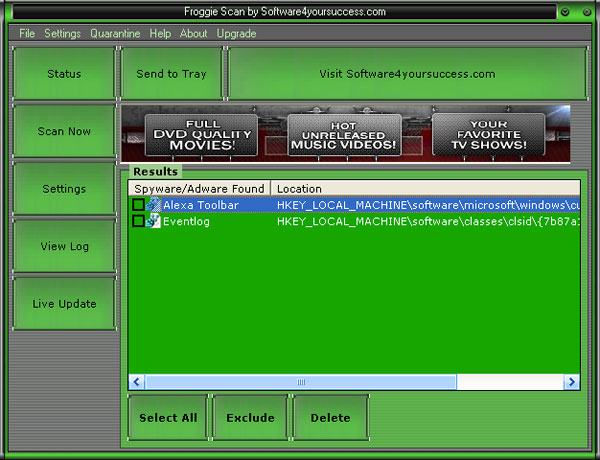
Task: Open the Settings menu in menu bar
Action: pos(62,34)
